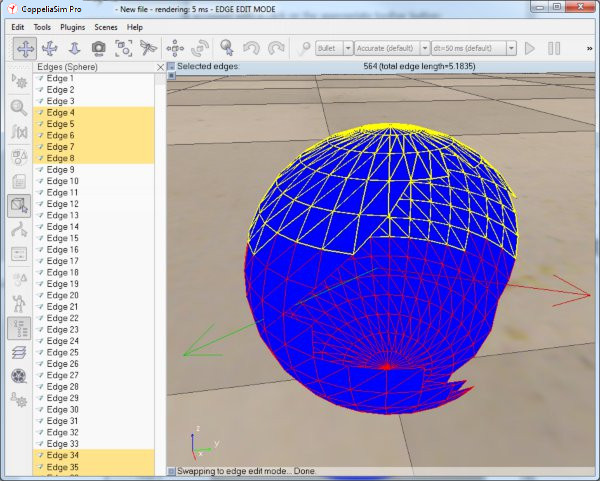The height and width of the screenshot is (481, 600).
Task: Open the Scenes menu
Action: tap(106, 27)
